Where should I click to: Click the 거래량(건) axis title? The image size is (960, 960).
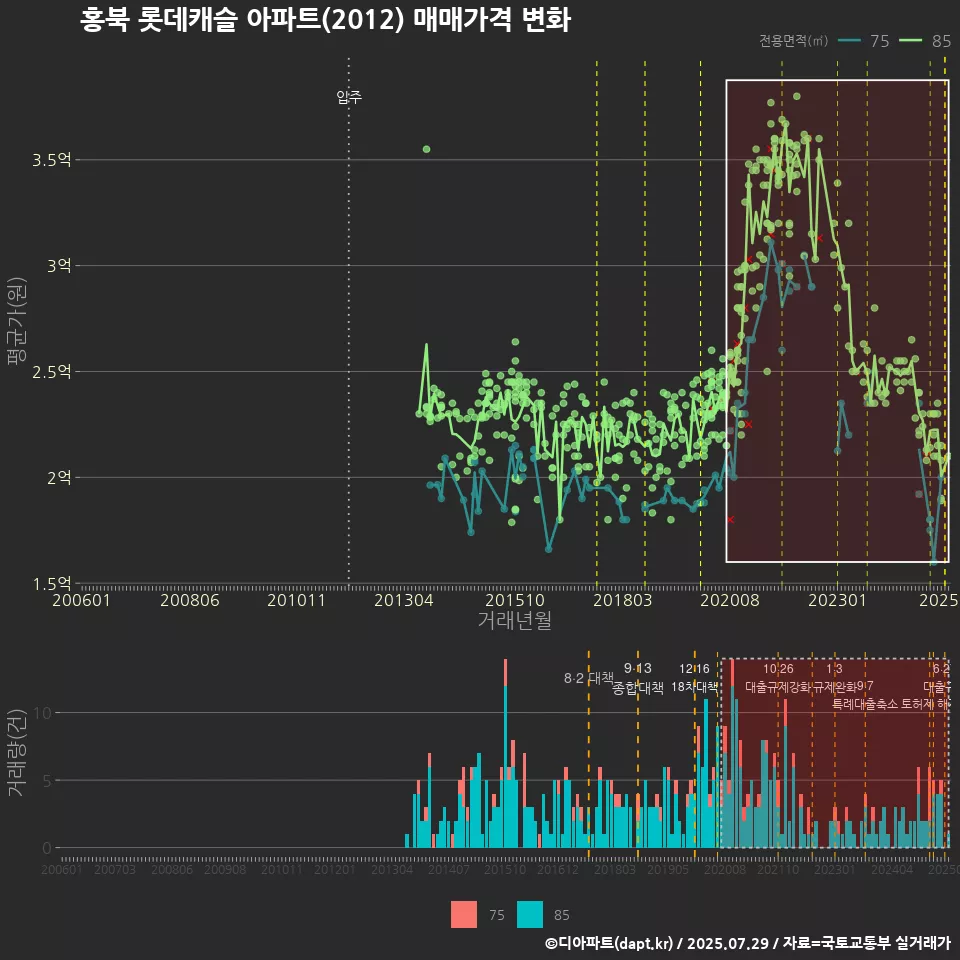pos(17,753)
